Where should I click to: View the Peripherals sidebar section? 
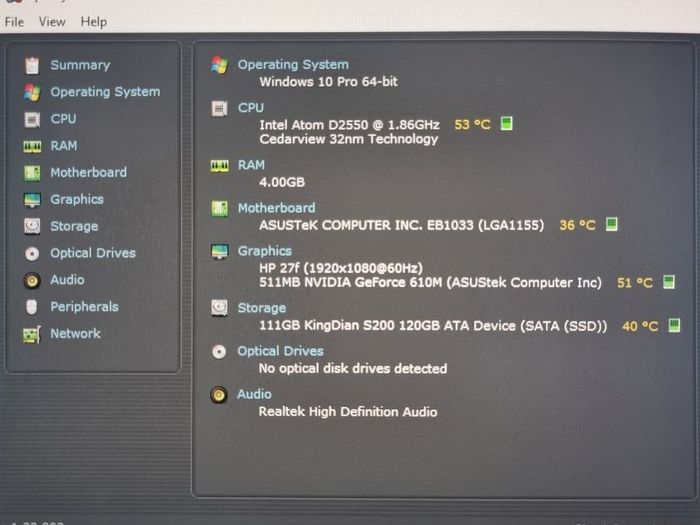[84, 307]
